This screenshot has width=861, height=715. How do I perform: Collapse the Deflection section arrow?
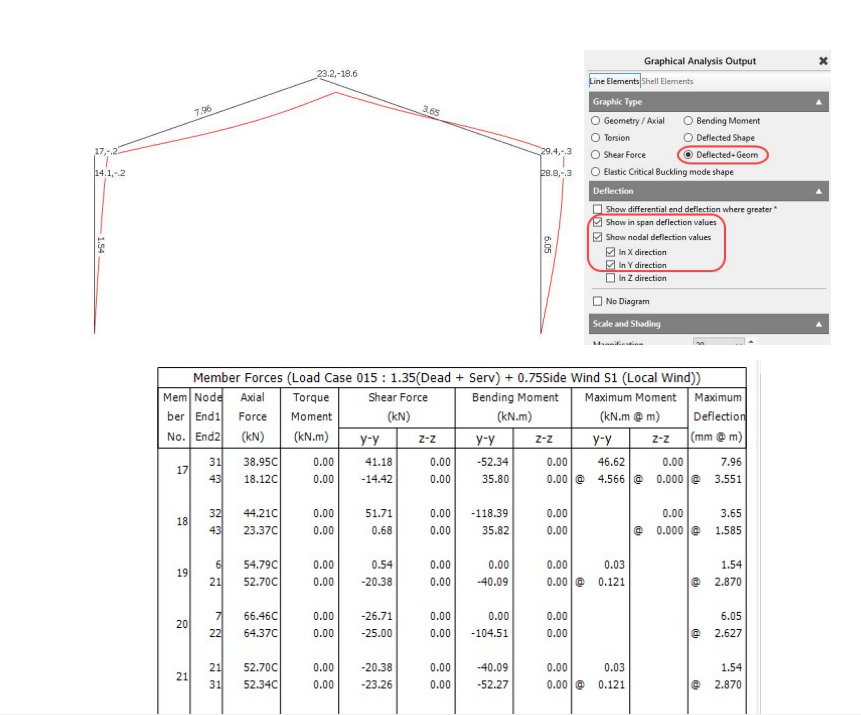coord(820,191)
